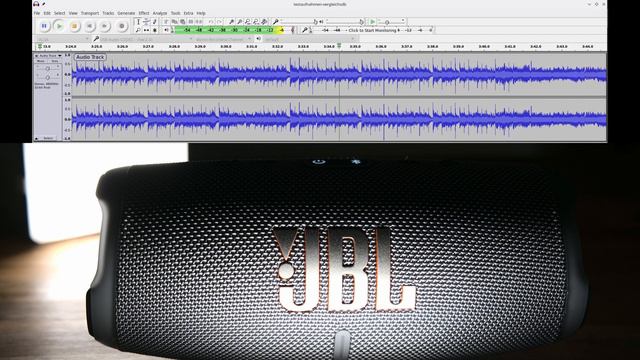Toggle the pinned play head icon
Screen dimensions: 640x360
pos(40,47)
